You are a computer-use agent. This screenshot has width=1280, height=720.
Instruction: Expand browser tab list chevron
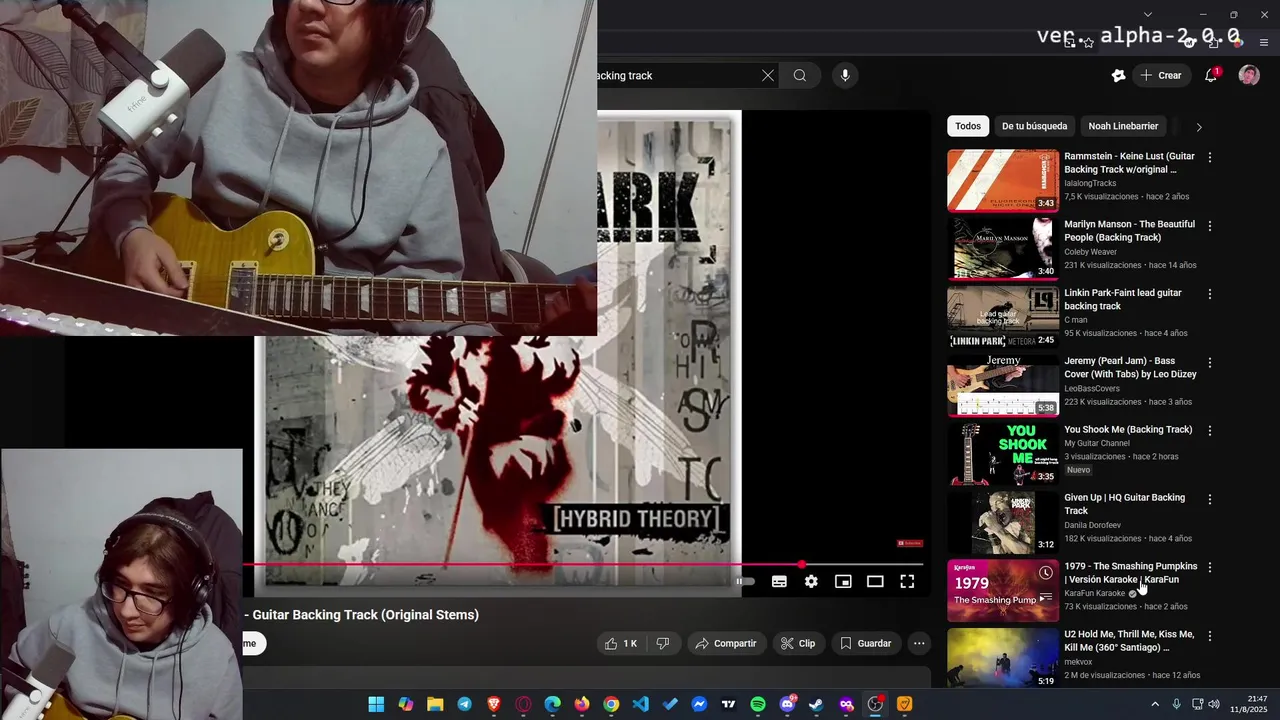[1148, 14]
